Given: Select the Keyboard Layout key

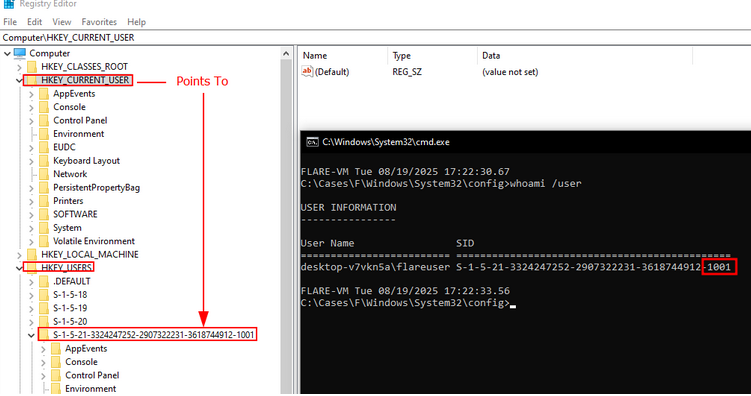Looking at the screenshot, I should (86, 161).
